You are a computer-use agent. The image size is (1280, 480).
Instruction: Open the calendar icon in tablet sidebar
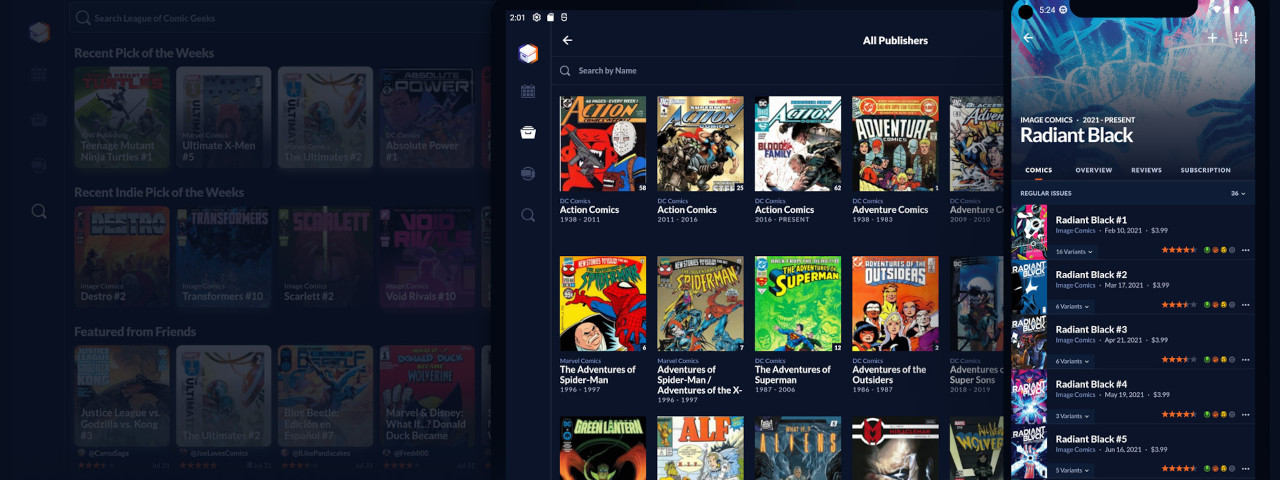pyautogui.click(x=528, y=92)
